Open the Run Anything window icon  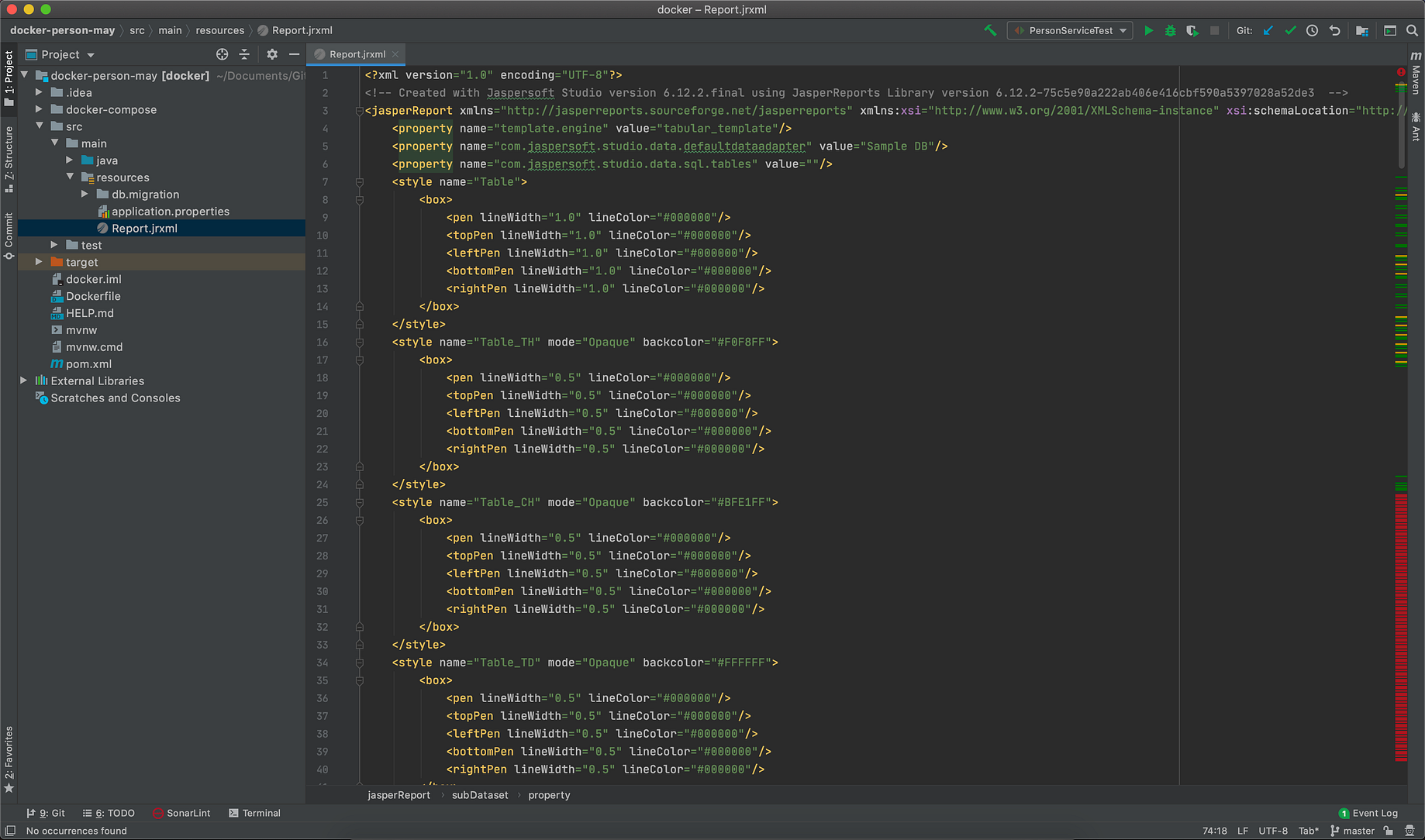point(1390,30)
